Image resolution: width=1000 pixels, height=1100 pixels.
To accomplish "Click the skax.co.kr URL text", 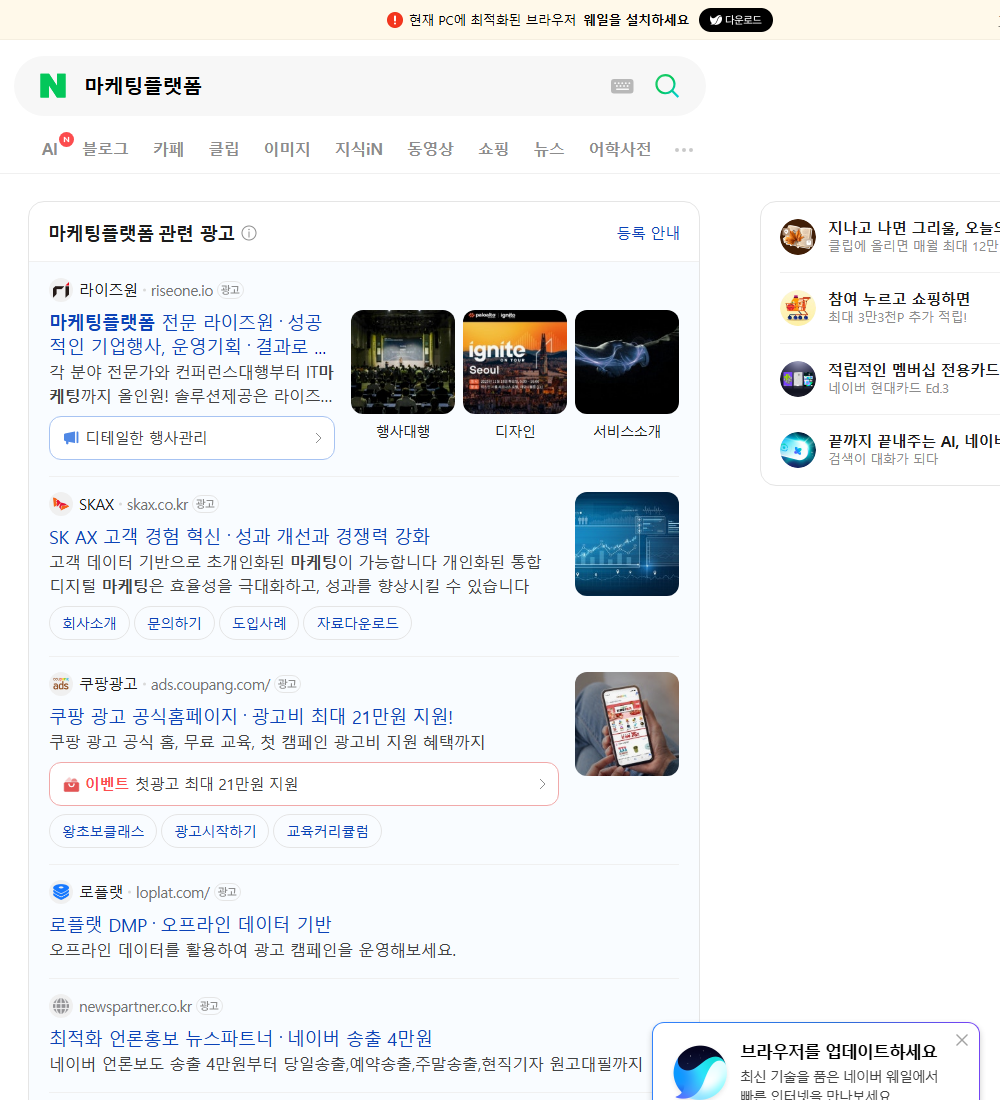I will point(157,504).
